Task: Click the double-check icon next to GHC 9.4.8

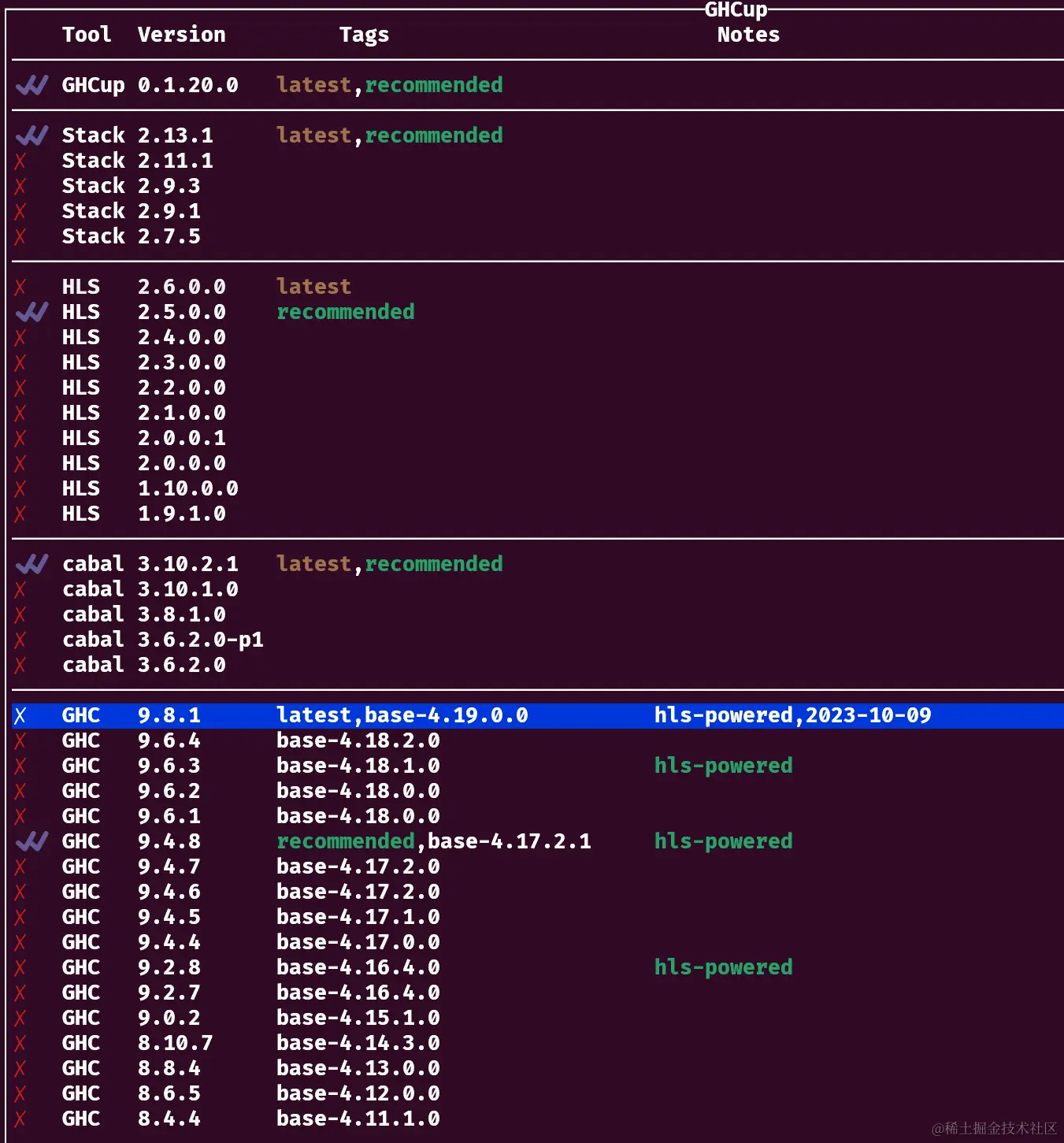Action: (x=32, y=841)
